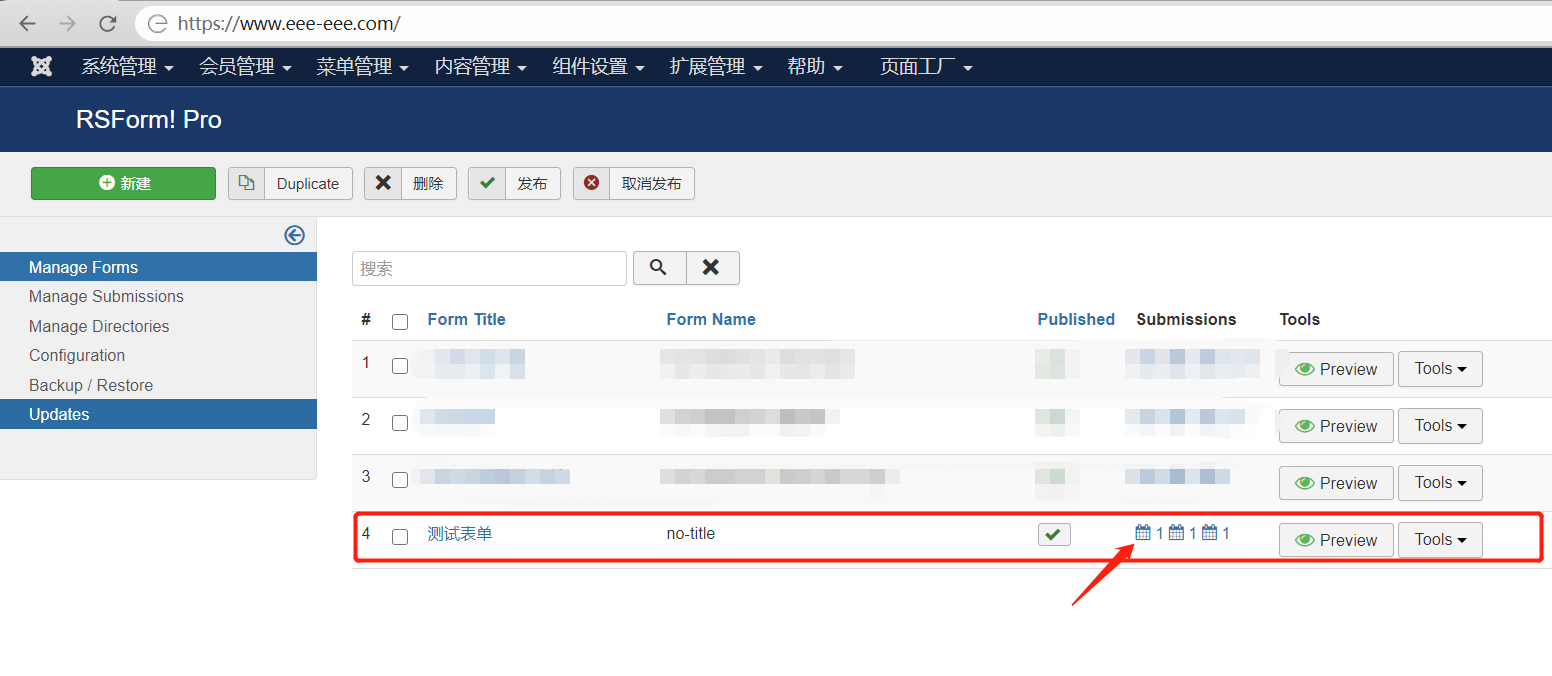Click the green 新建 button

123,184
